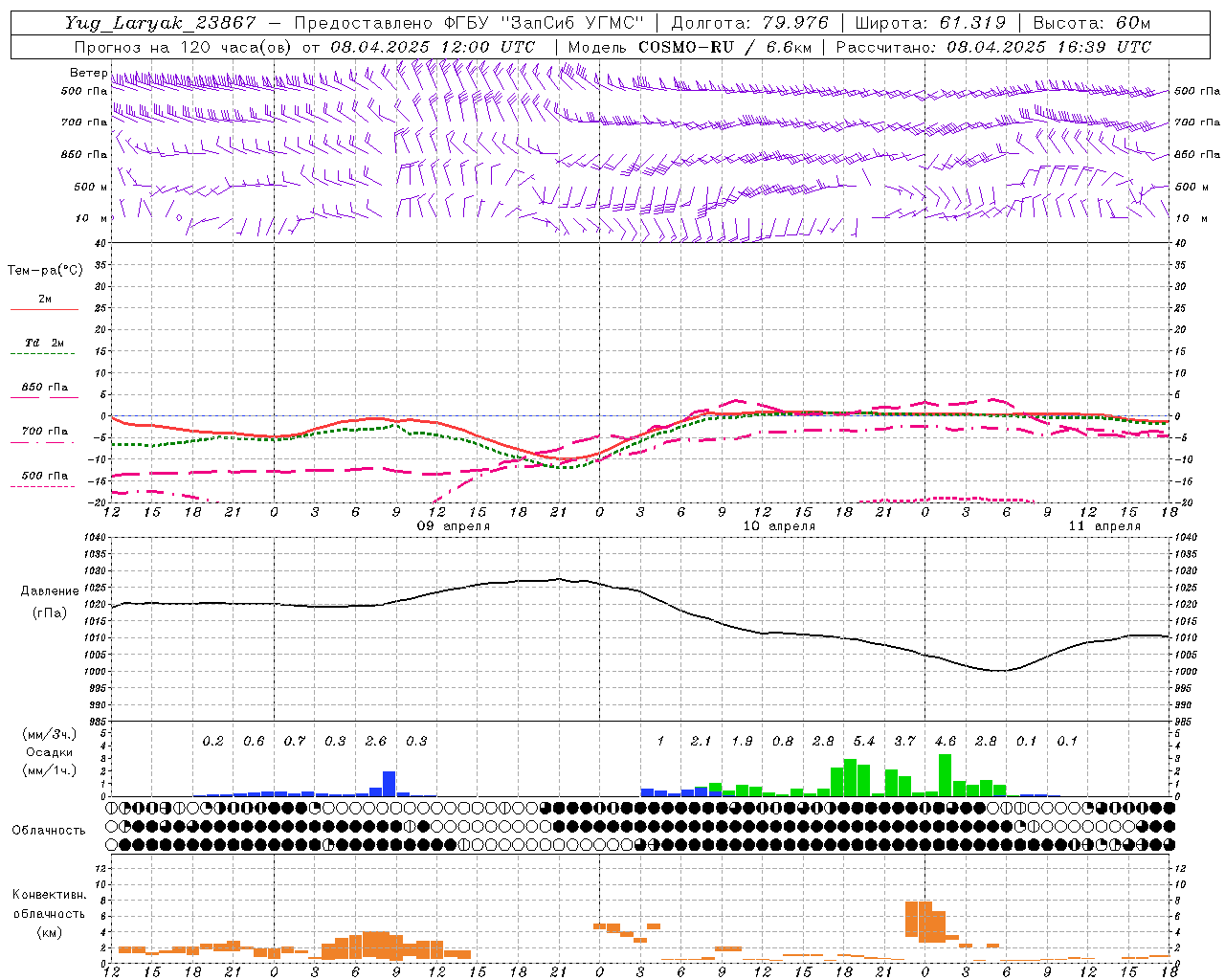
Task: Click the elevation label Высота: 60м
Action: pyautogui.click(x=1090, y=23)
